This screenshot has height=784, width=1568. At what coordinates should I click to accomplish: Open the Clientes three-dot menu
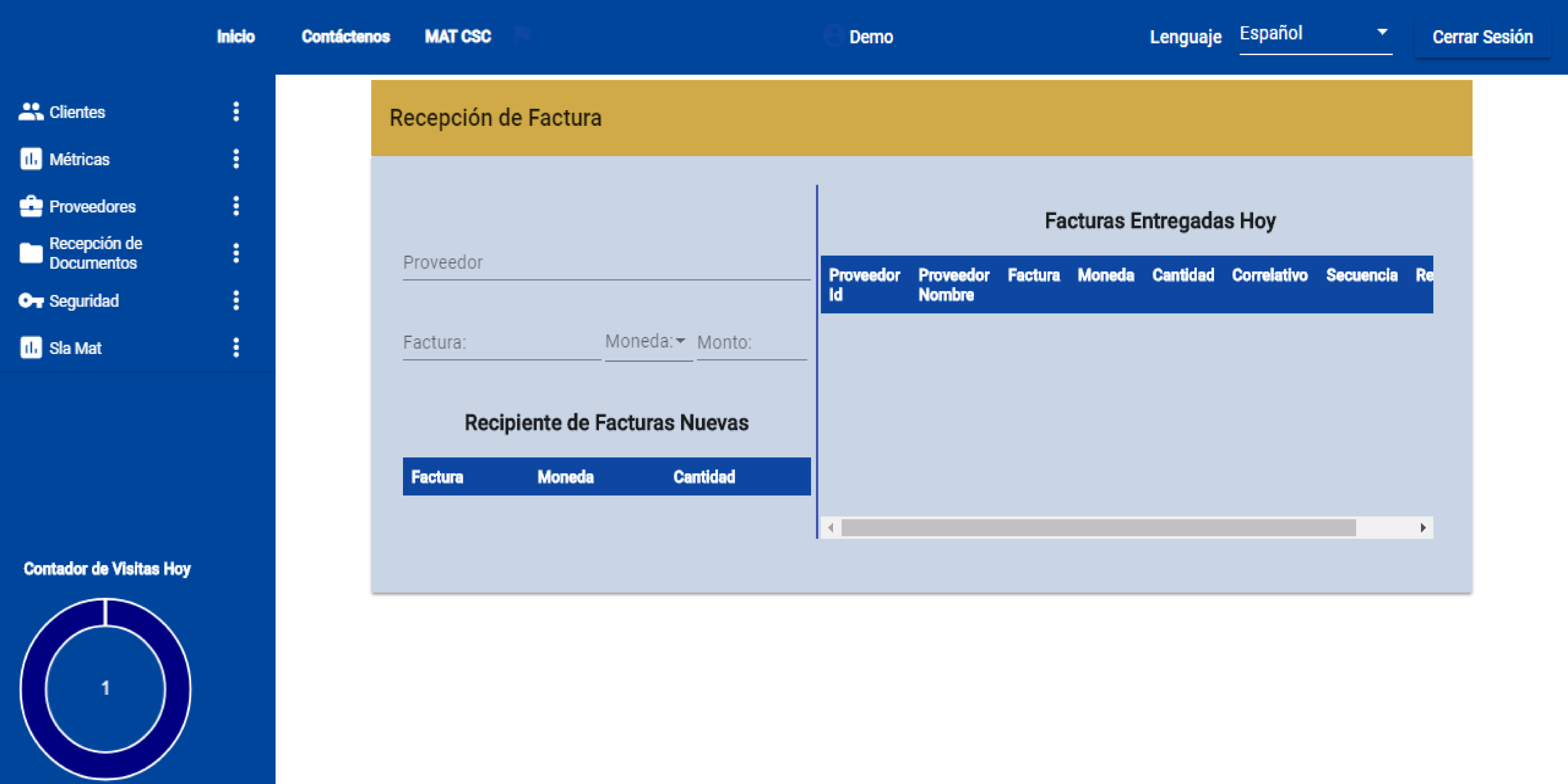[236, 112]
